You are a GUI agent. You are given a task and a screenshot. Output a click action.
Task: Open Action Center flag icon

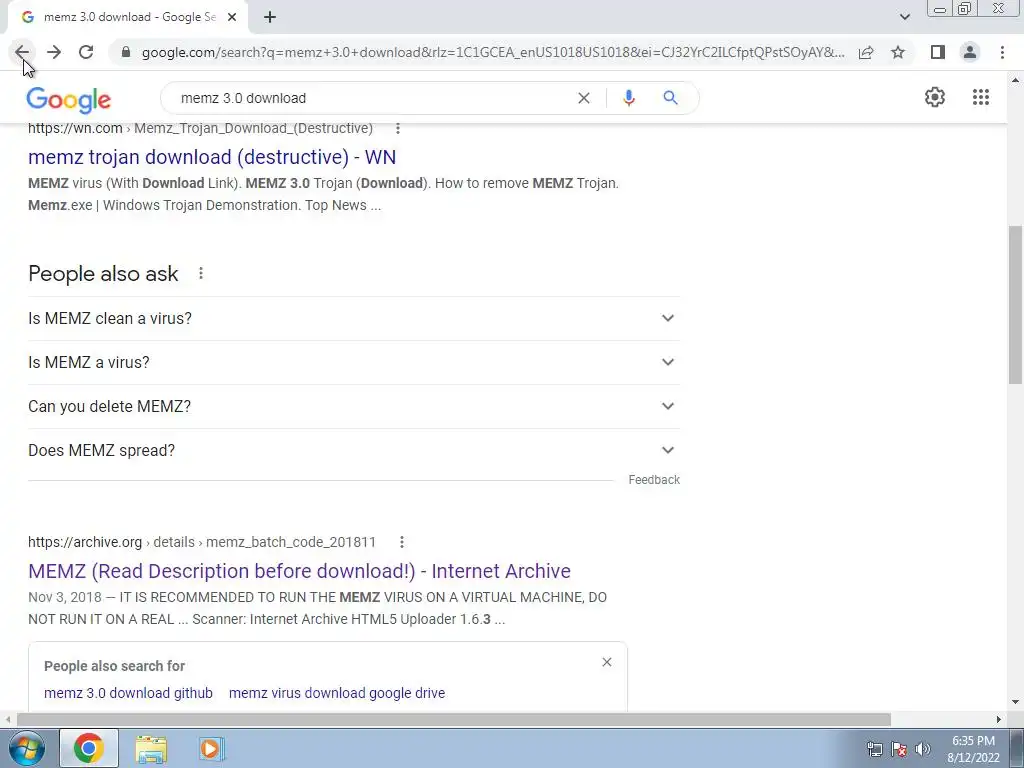899,749
